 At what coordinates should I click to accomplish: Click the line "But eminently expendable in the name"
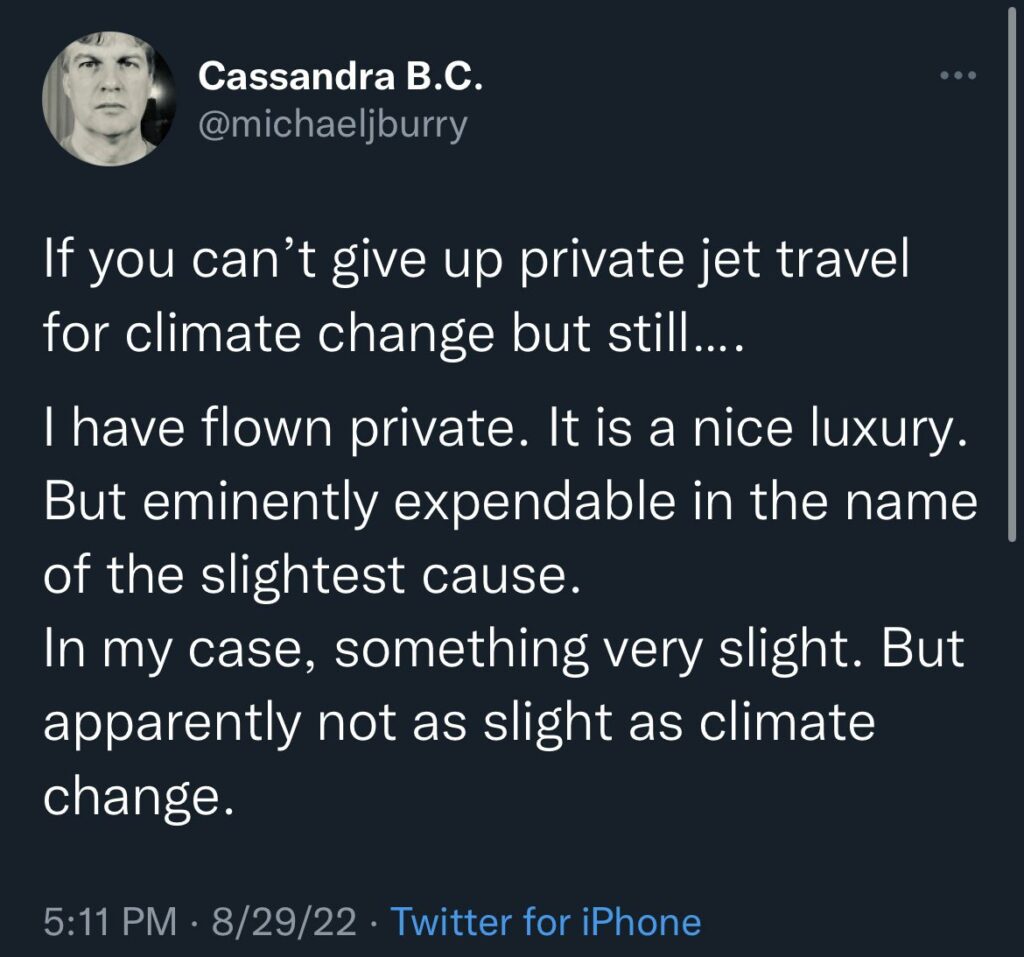click(510, 503)
